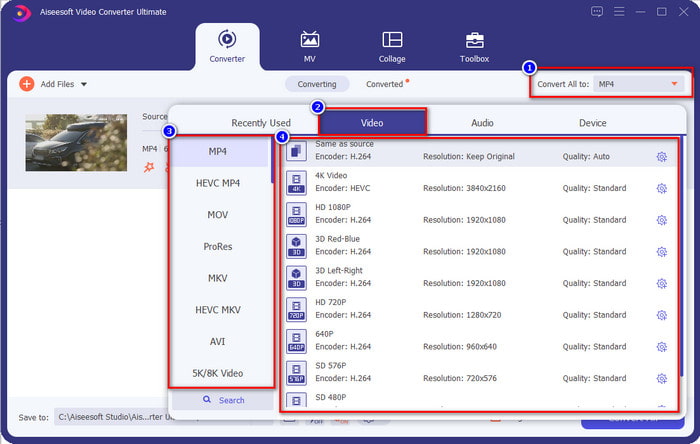Open the Converter tab

click(227, 46)
